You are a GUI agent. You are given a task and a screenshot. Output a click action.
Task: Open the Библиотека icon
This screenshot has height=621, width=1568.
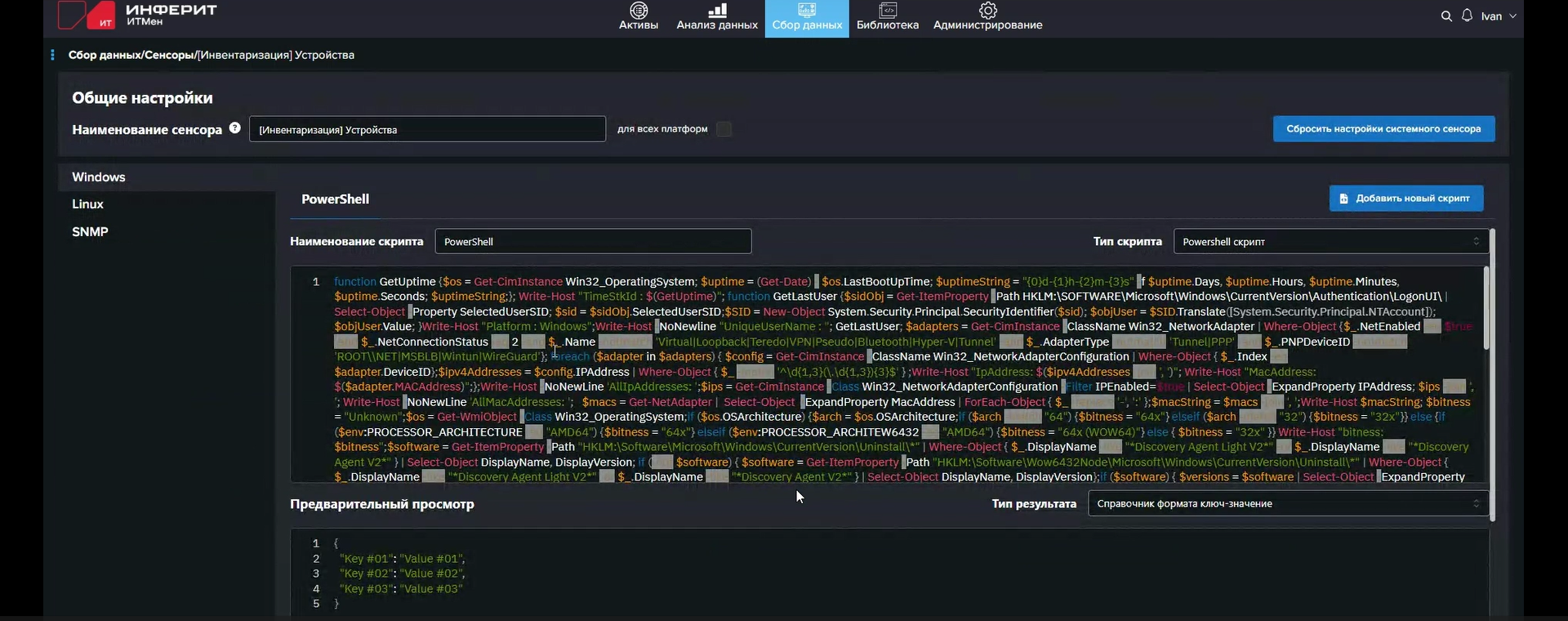click(887, 11)
